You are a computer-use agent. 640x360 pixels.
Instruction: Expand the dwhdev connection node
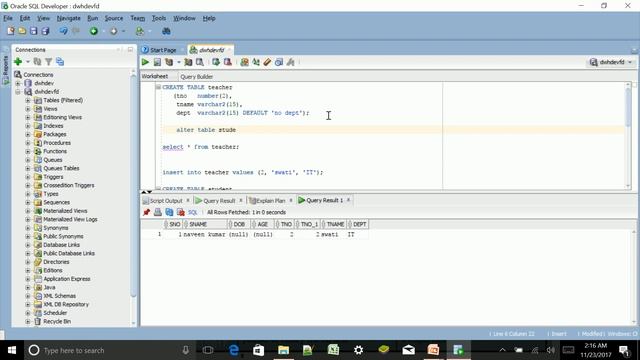[18, 83]
